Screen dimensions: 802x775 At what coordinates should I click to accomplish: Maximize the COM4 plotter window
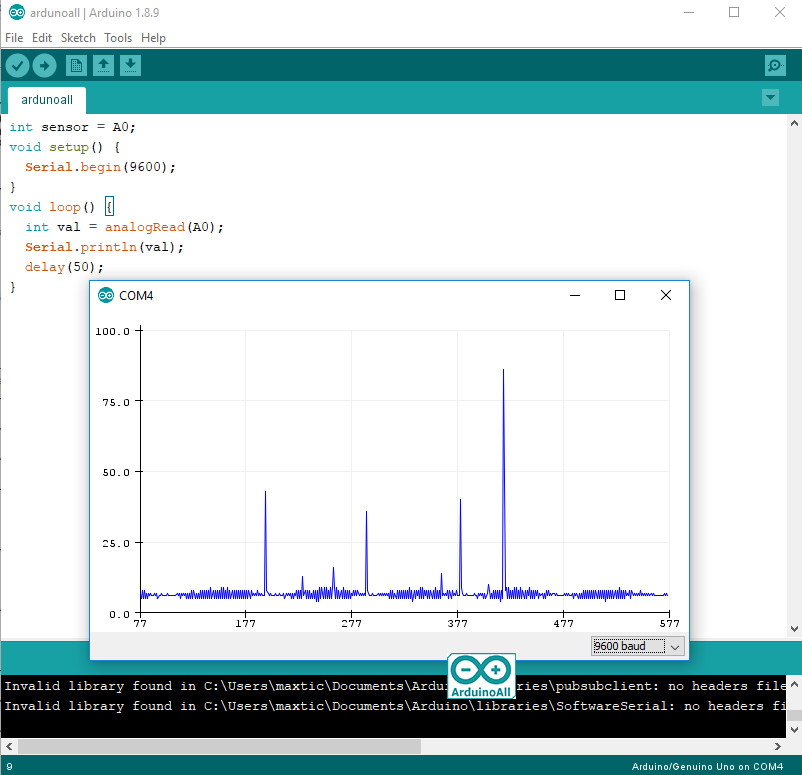620,295
